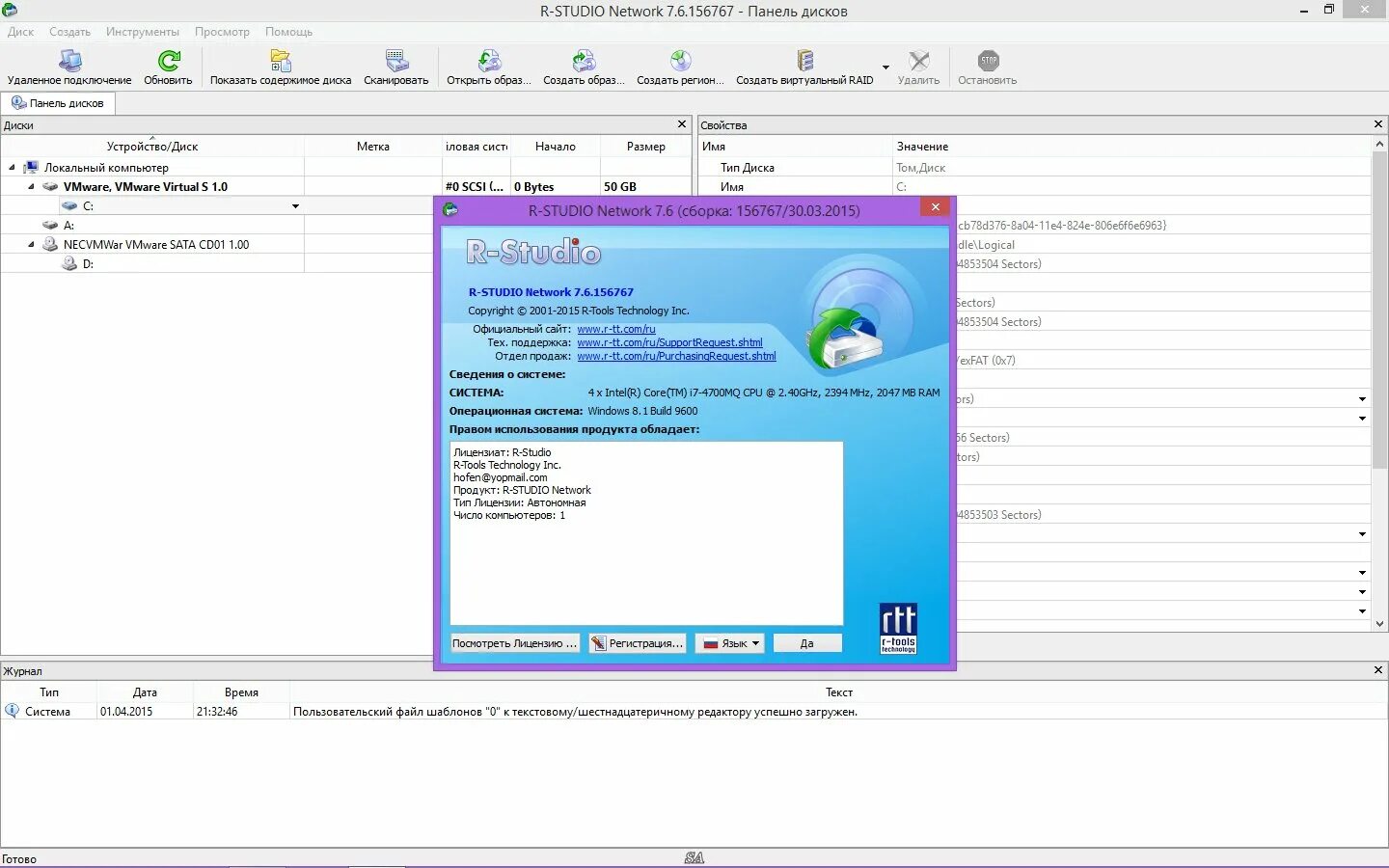Close the Свойства panel

pos(1377,124)
